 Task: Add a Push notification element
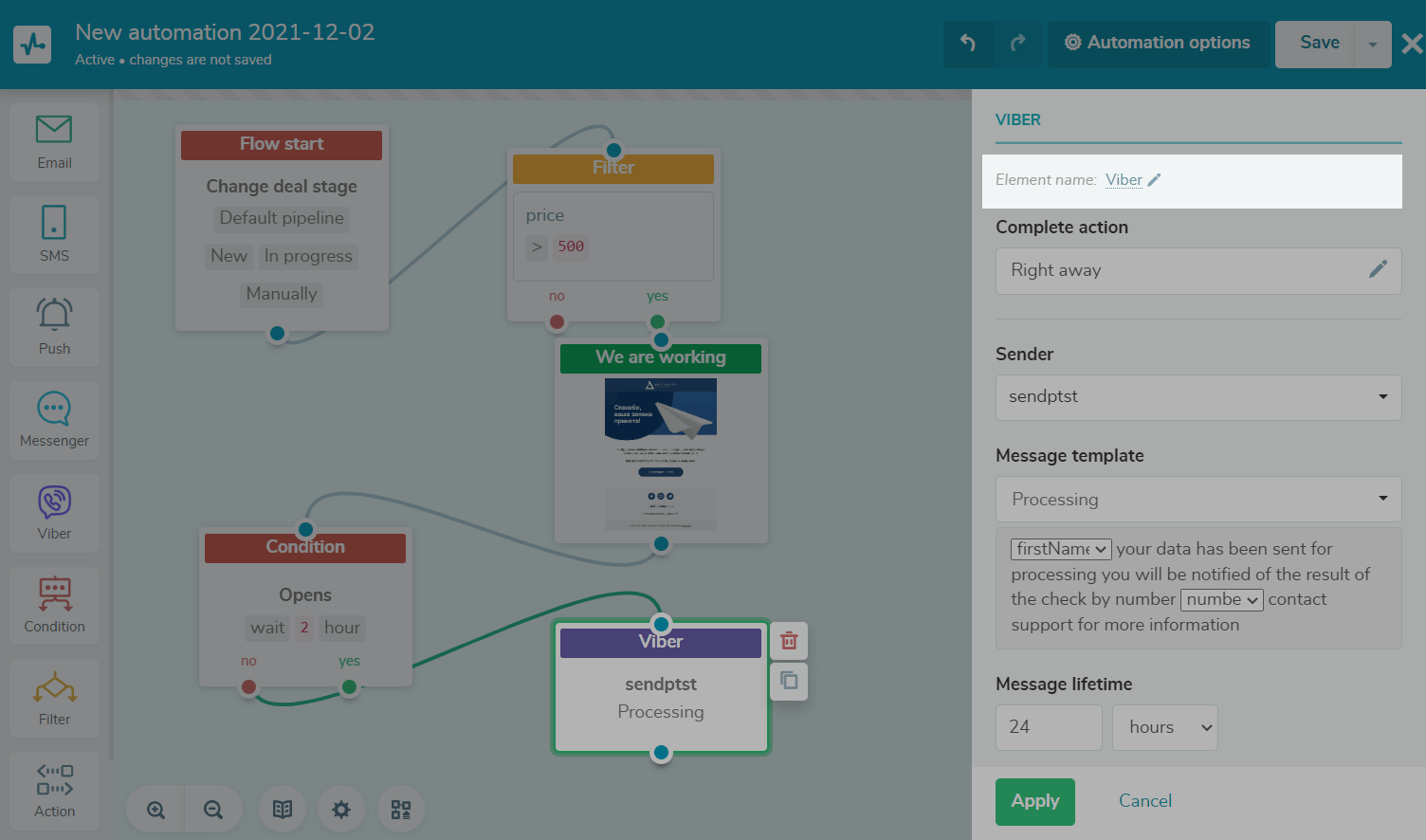point(54,327)
